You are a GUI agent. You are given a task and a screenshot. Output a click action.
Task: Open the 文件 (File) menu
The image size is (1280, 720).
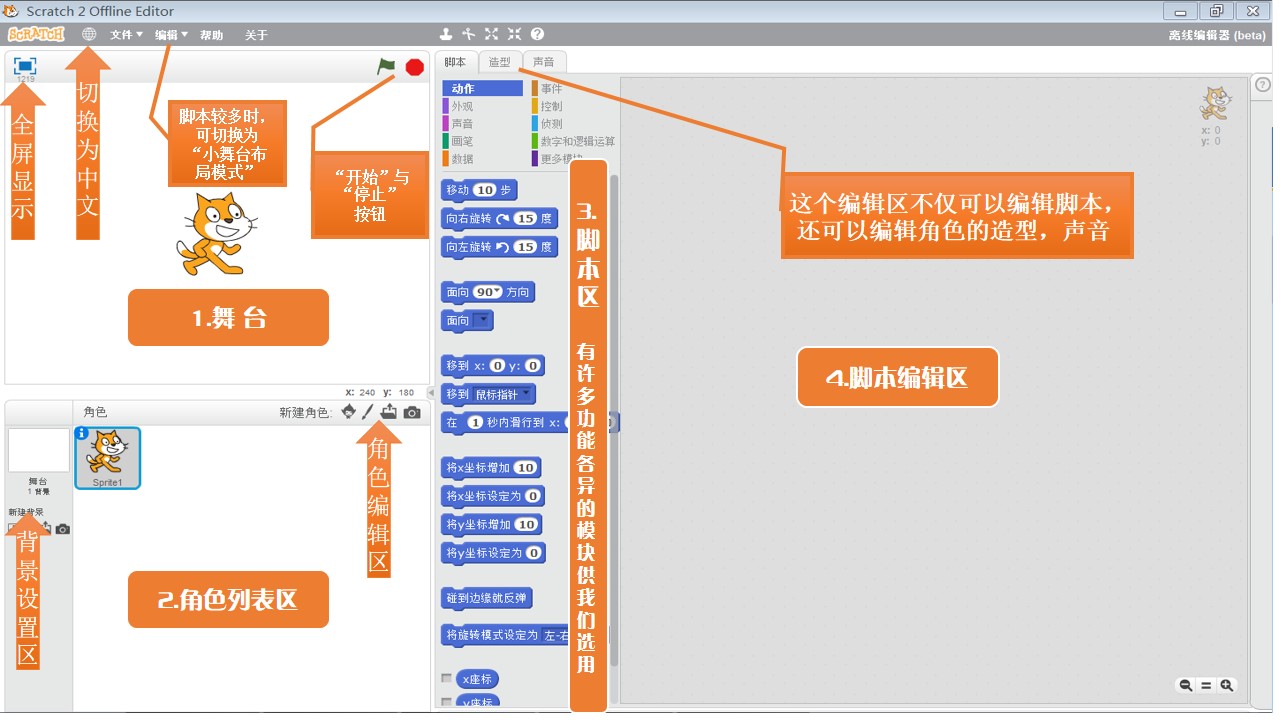tap(126, 35)
